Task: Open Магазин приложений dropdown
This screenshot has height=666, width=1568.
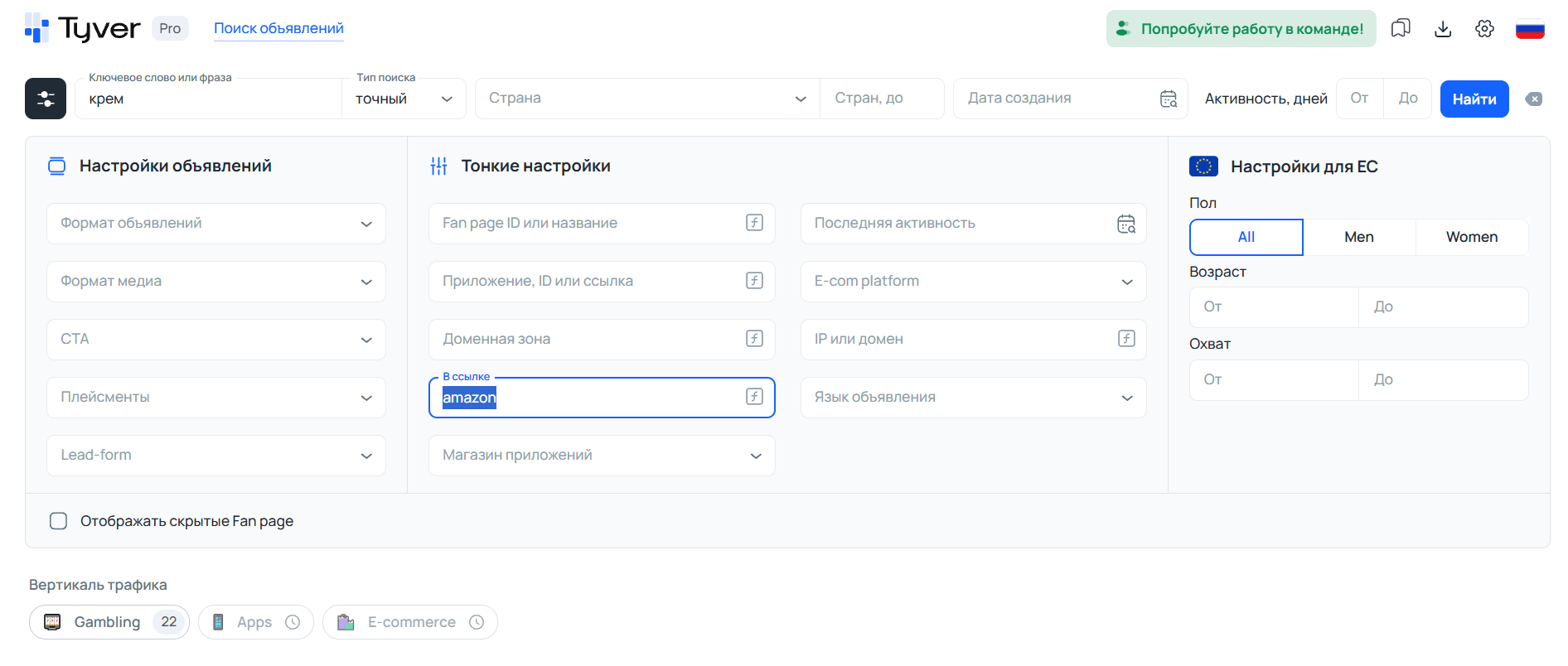Action: pos(602,456)
